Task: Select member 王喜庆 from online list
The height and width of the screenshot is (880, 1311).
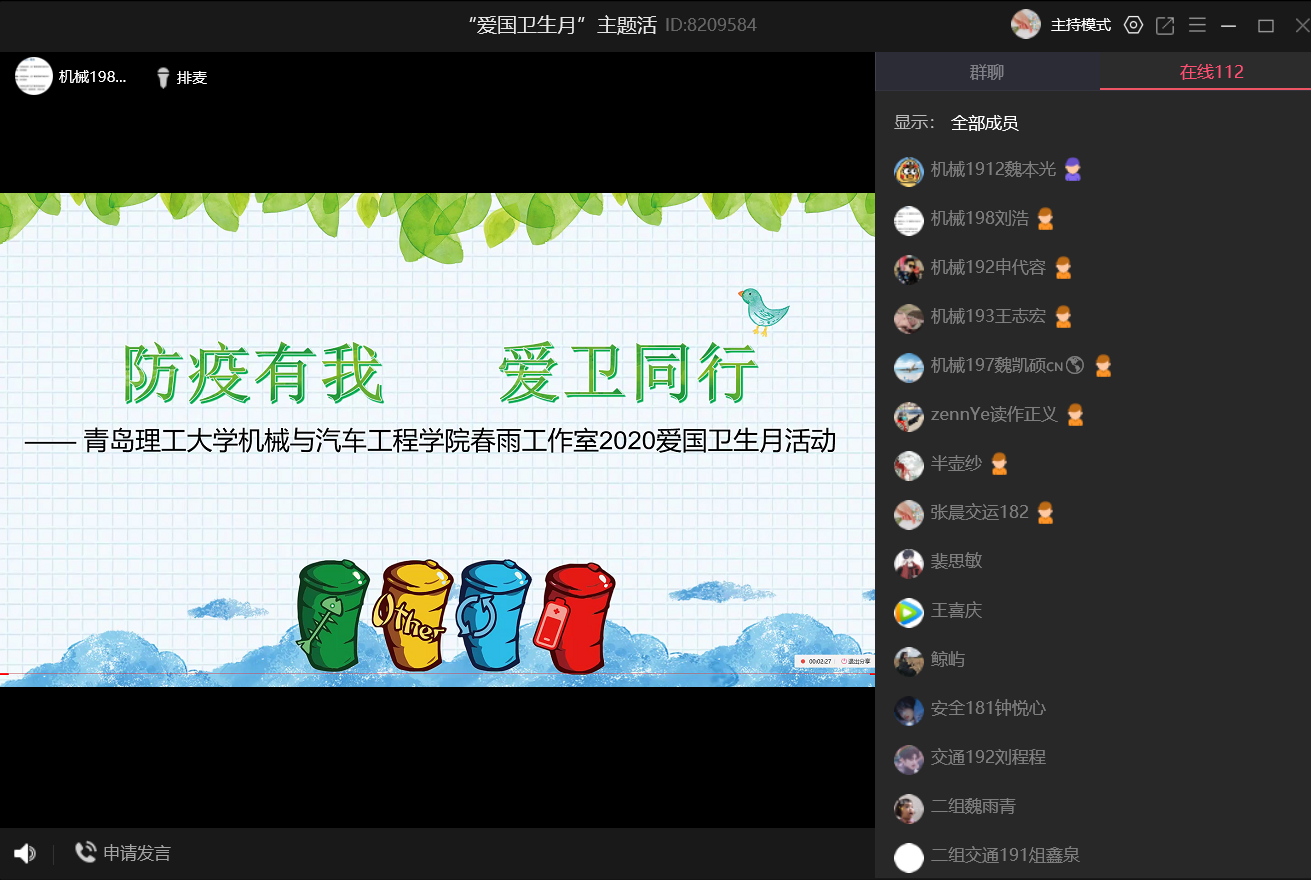Action: (x=956, y=610)
